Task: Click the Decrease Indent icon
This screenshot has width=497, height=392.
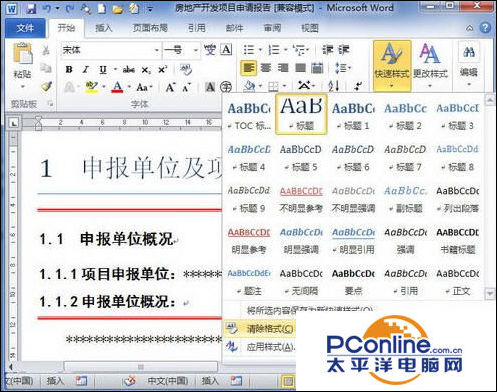Action: (x=328, y=50)
